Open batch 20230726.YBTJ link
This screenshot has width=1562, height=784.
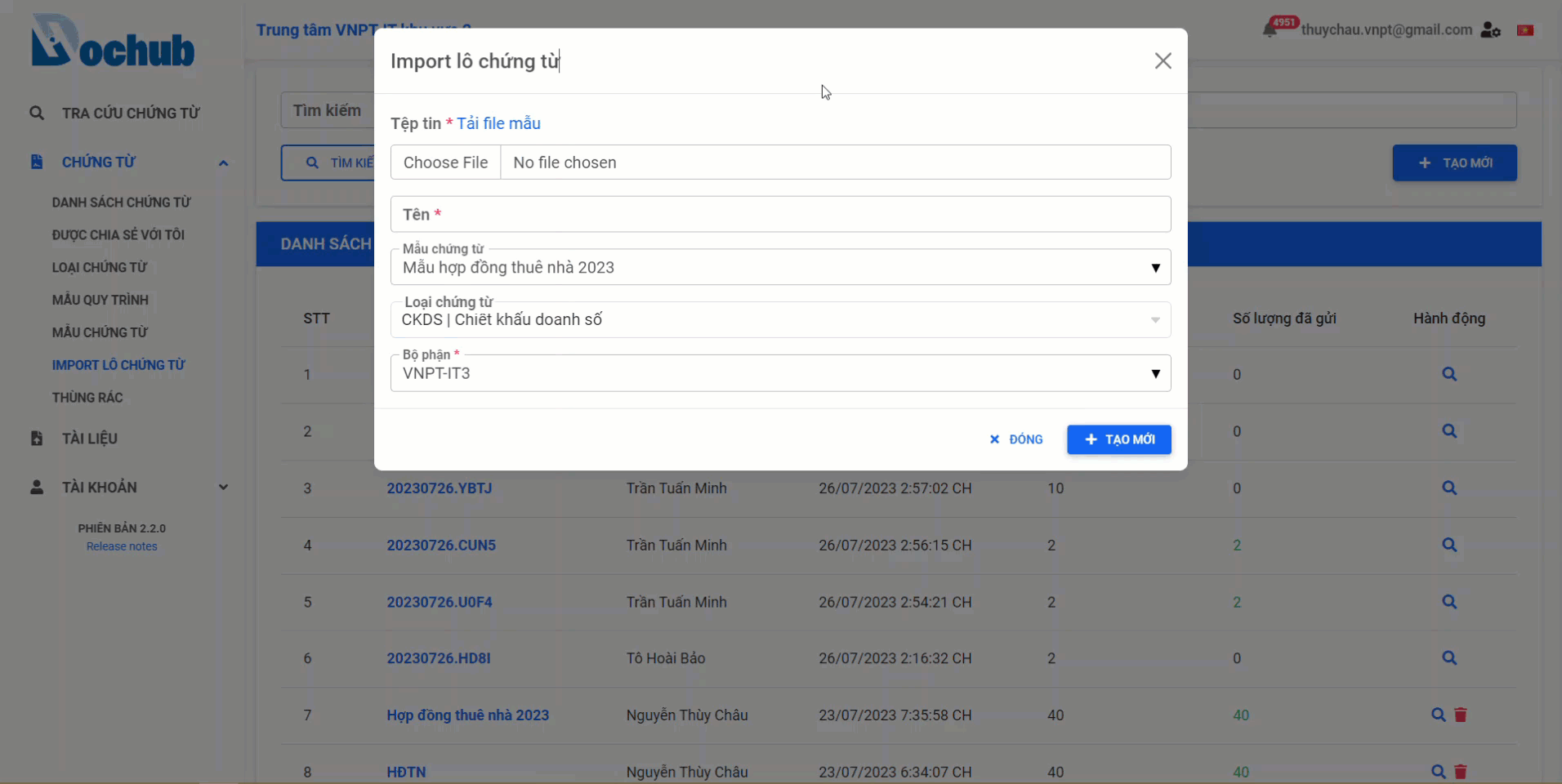point(440,488)
